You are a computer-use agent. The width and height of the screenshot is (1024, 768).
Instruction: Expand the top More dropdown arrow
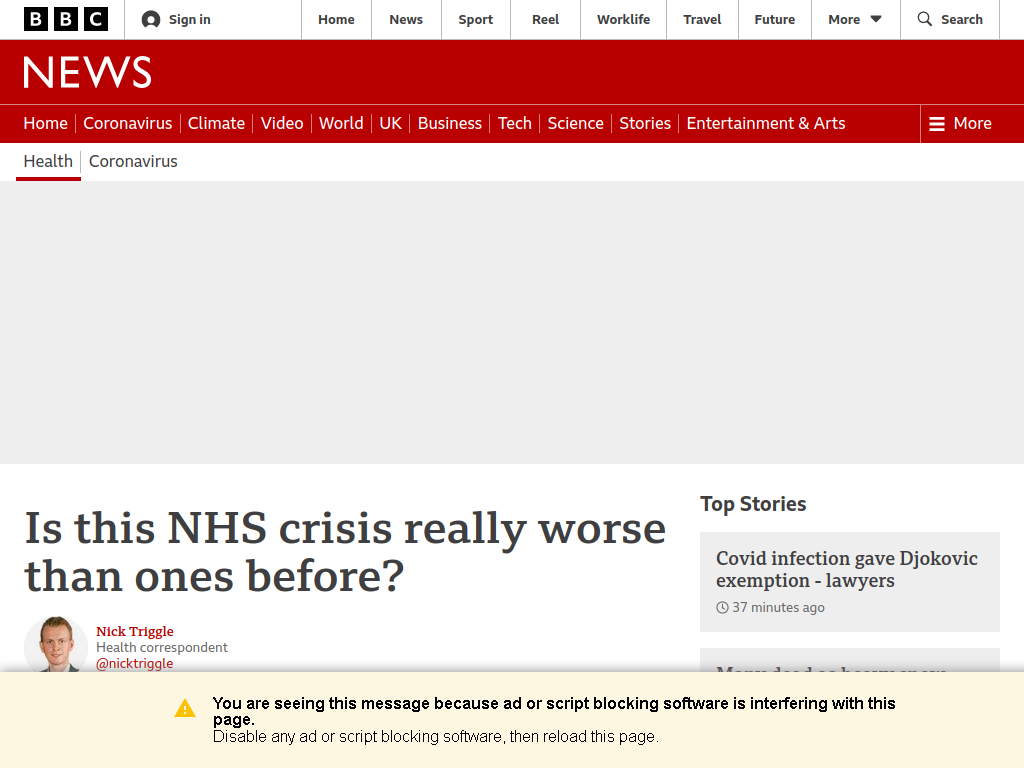[876, 20]
